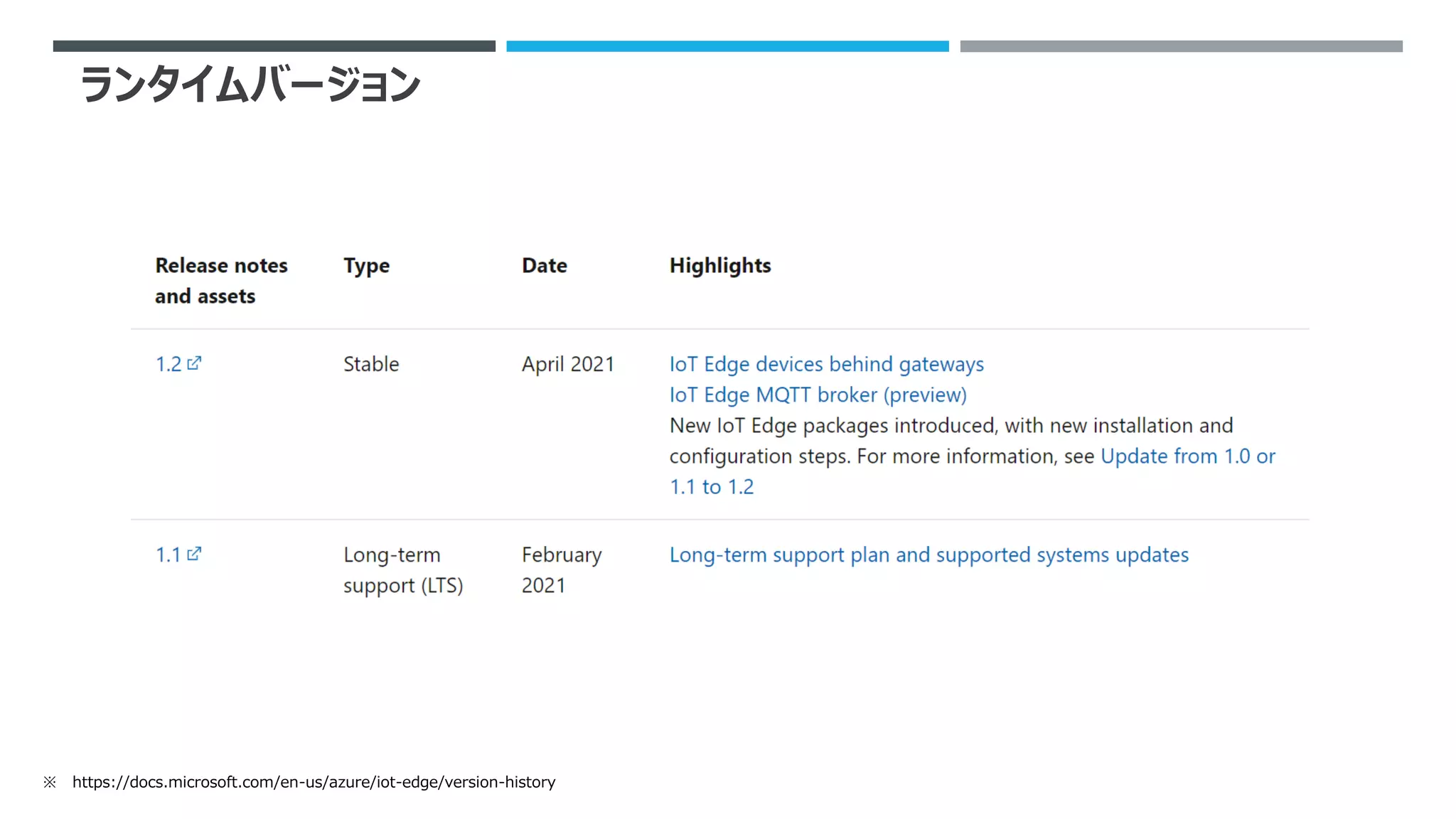
Task: Follow the Update from 1.0 or 1.1 to 1.2 link
Action: (1188, 456)
